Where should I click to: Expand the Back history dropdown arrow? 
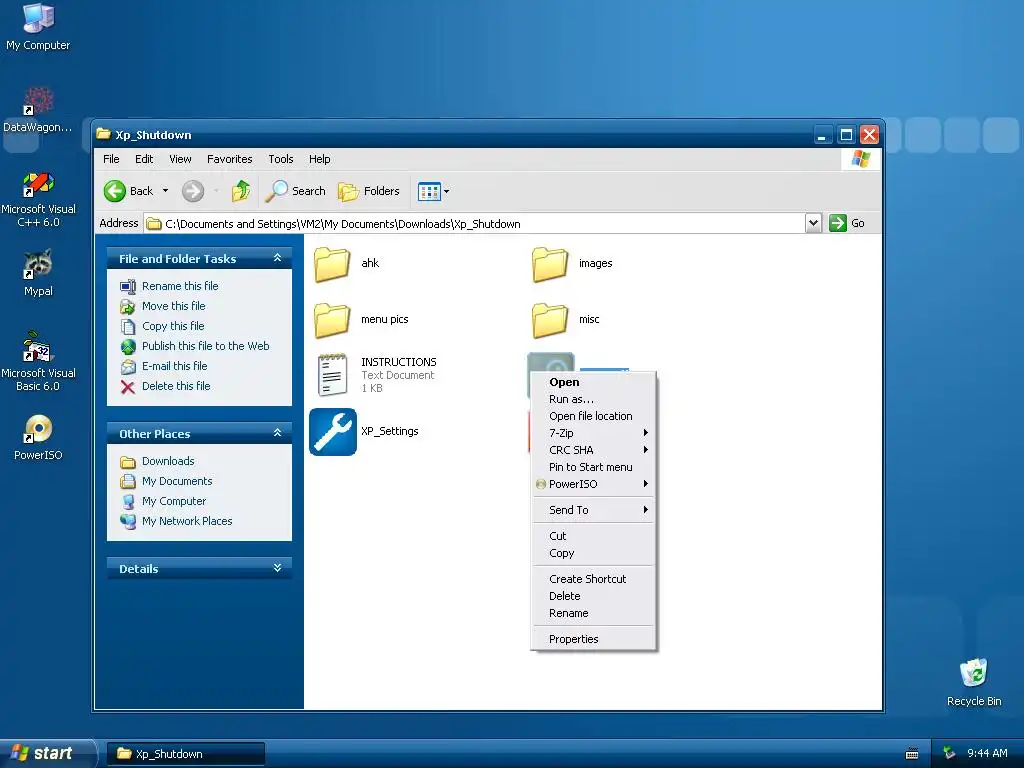[x=165, y=191]
